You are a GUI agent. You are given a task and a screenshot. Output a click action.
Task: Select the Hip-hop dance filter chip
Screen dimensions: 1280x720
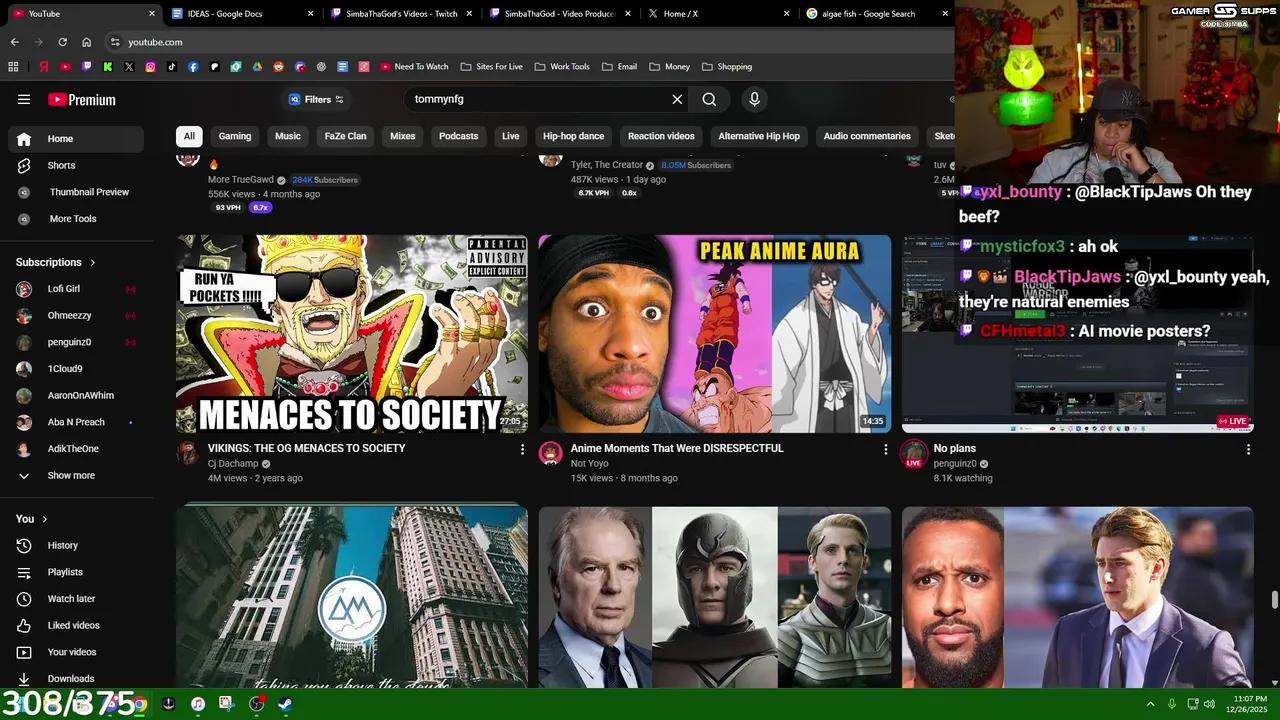(574, 136)
